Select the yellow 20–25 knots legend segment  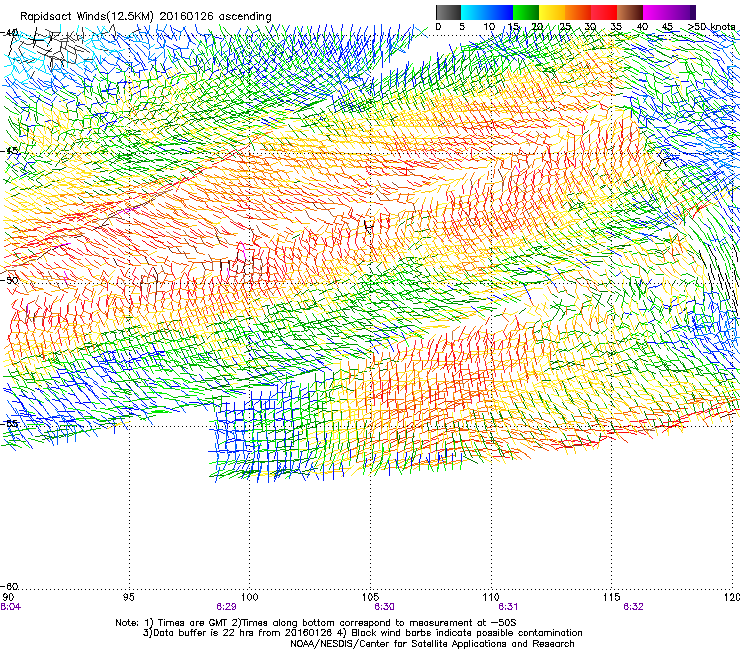pos(552,12)
